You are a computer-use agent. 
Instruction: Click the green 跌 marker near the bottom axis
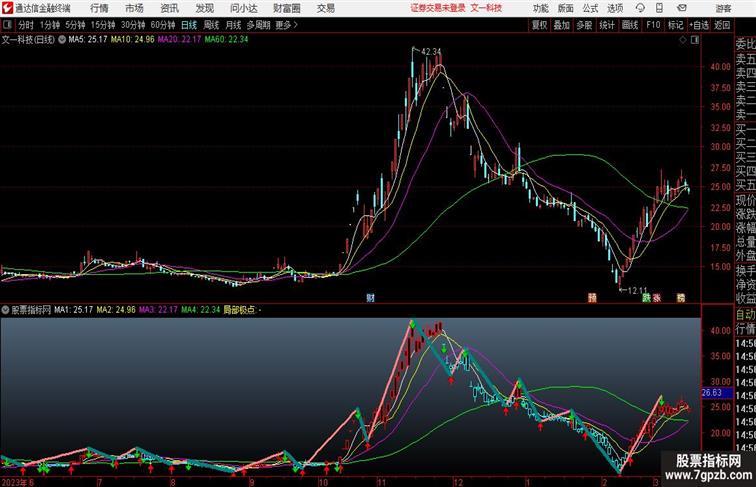647,298
